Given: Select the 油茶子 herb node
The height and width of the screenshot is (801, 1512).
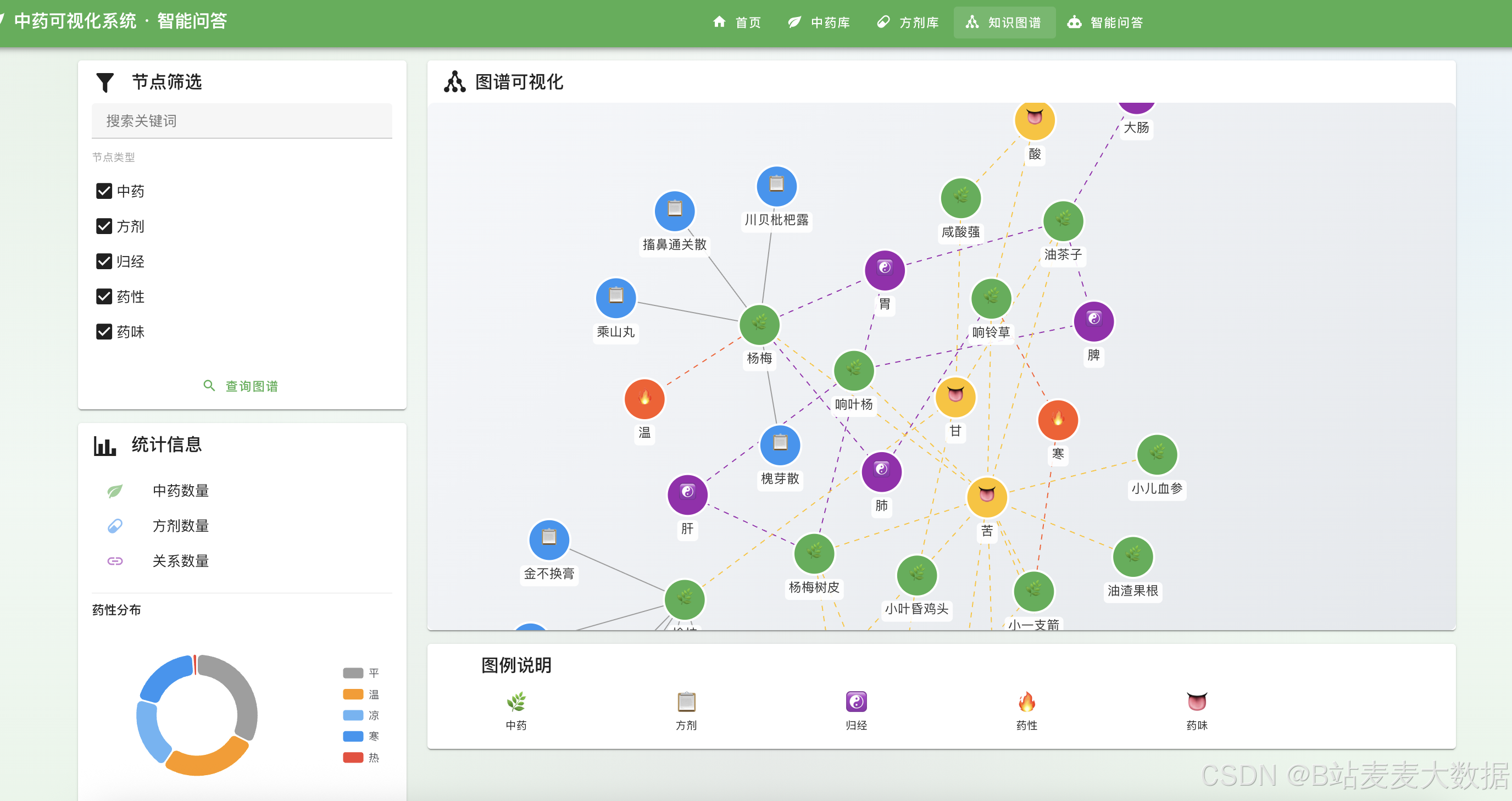Looking at the screenshot, I should pyautogui.click(x=1063, y=221).
